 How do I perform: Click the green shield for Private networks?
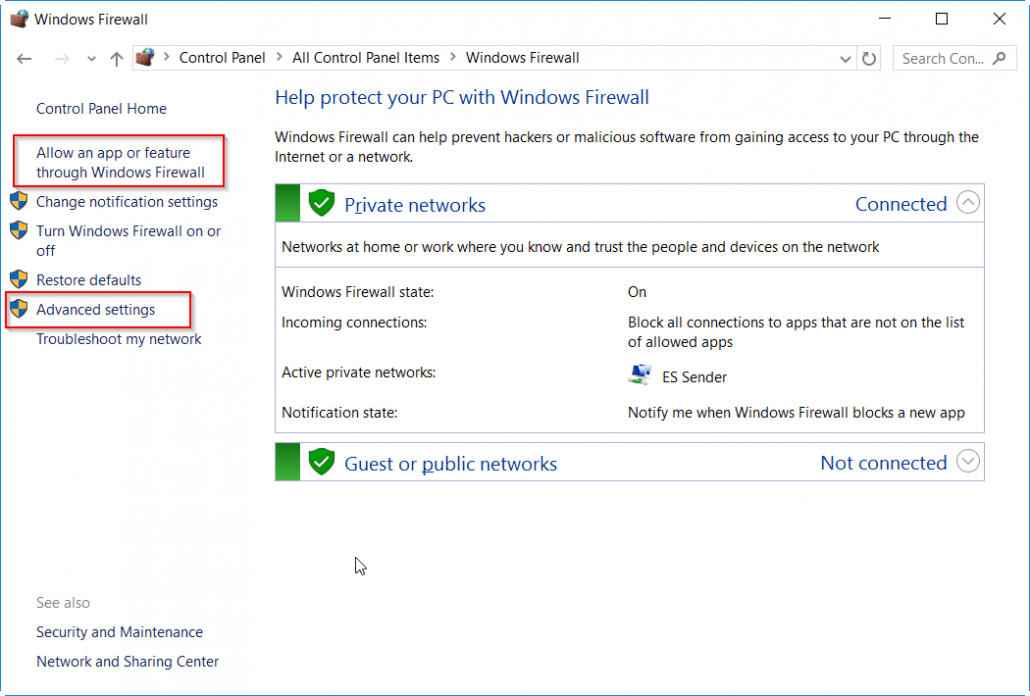click(x=321, y=203)
